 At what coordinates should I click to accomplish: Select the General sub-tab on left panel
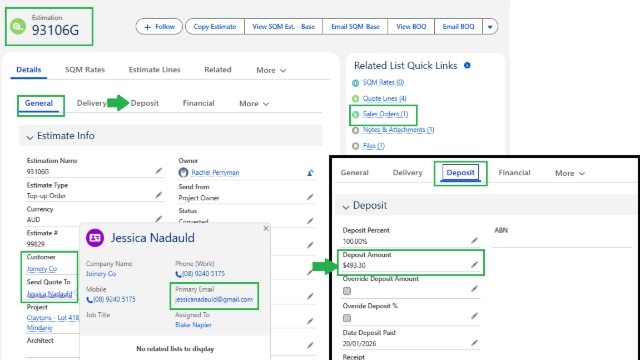[39, 103]
